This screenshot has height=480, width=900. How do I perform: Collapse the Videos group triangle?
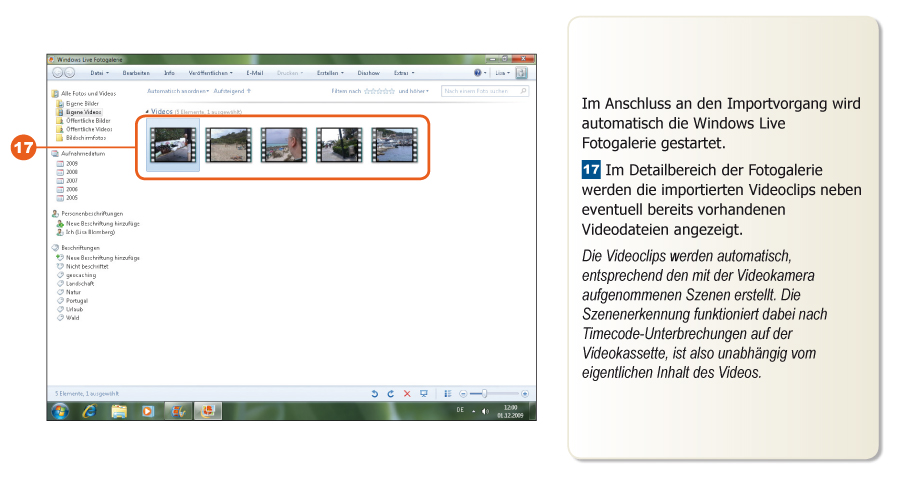tap(147, 112)
